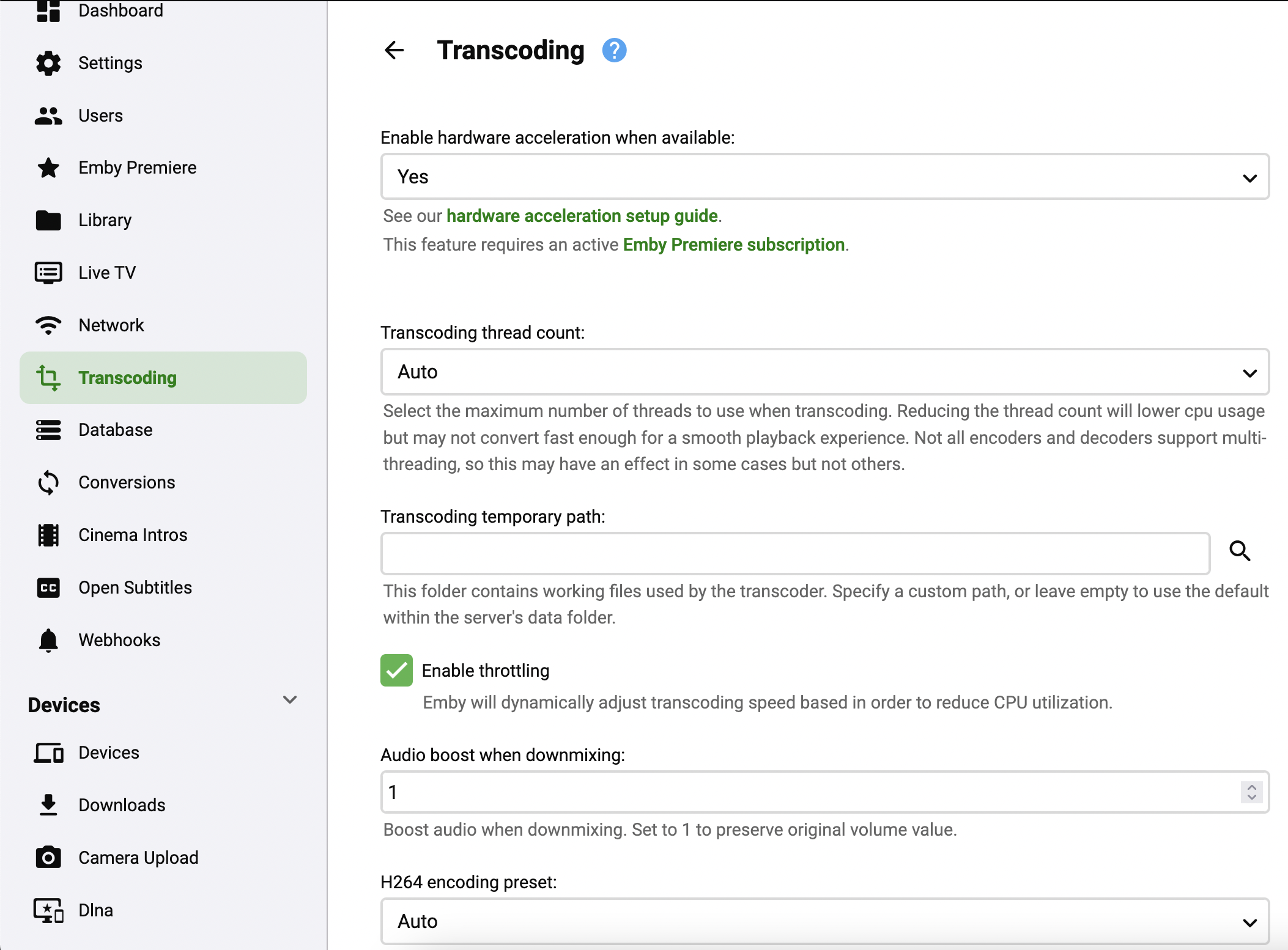Open the H264 encoding preset dropdown

click(x=824, y=921)
